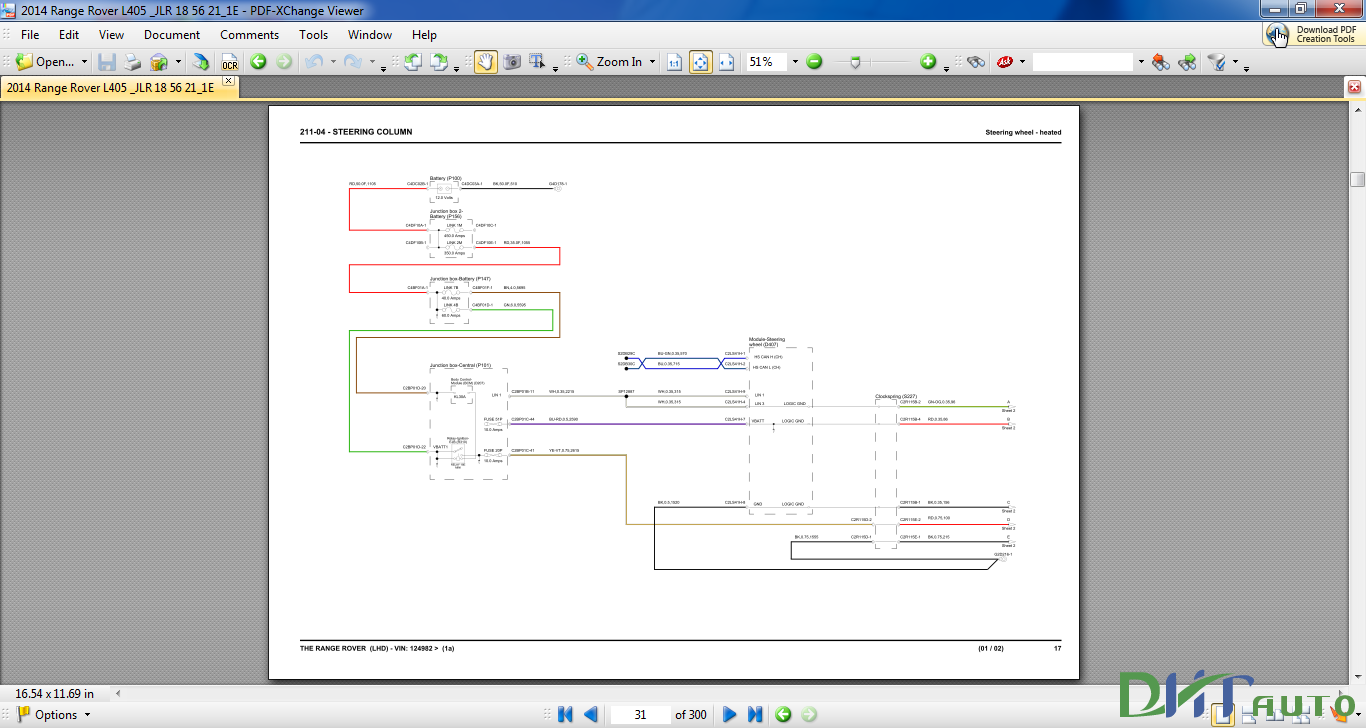
Task: Open the Comments menu
Action: 250,34
